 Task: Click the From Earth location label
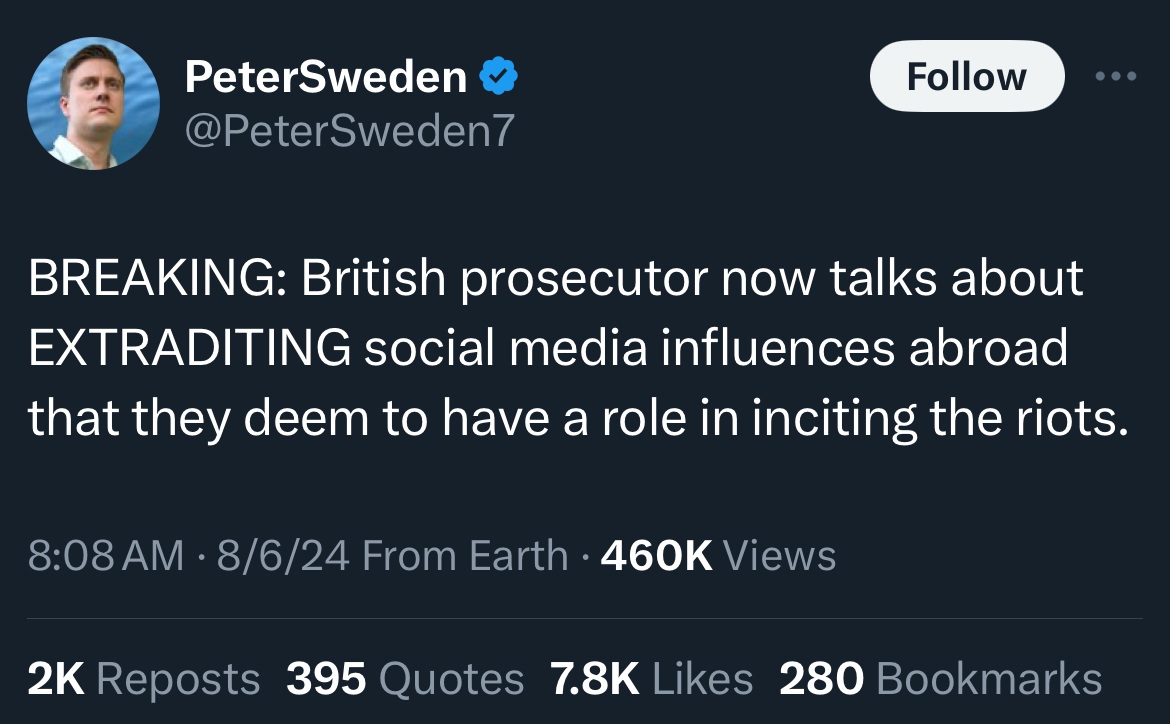coord(465,555)
